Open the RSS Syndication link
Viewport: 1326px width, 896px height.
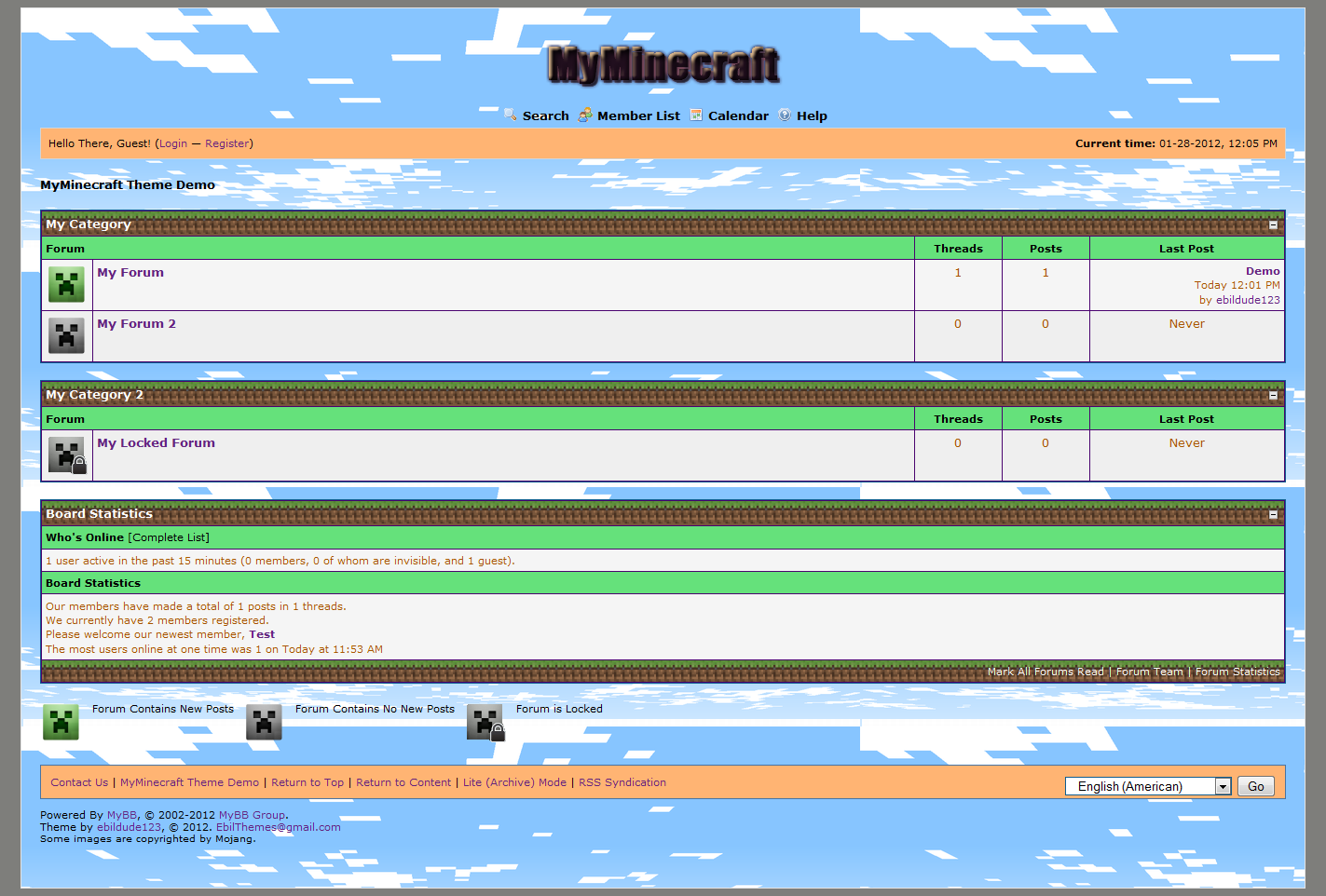tap(622, 782)
